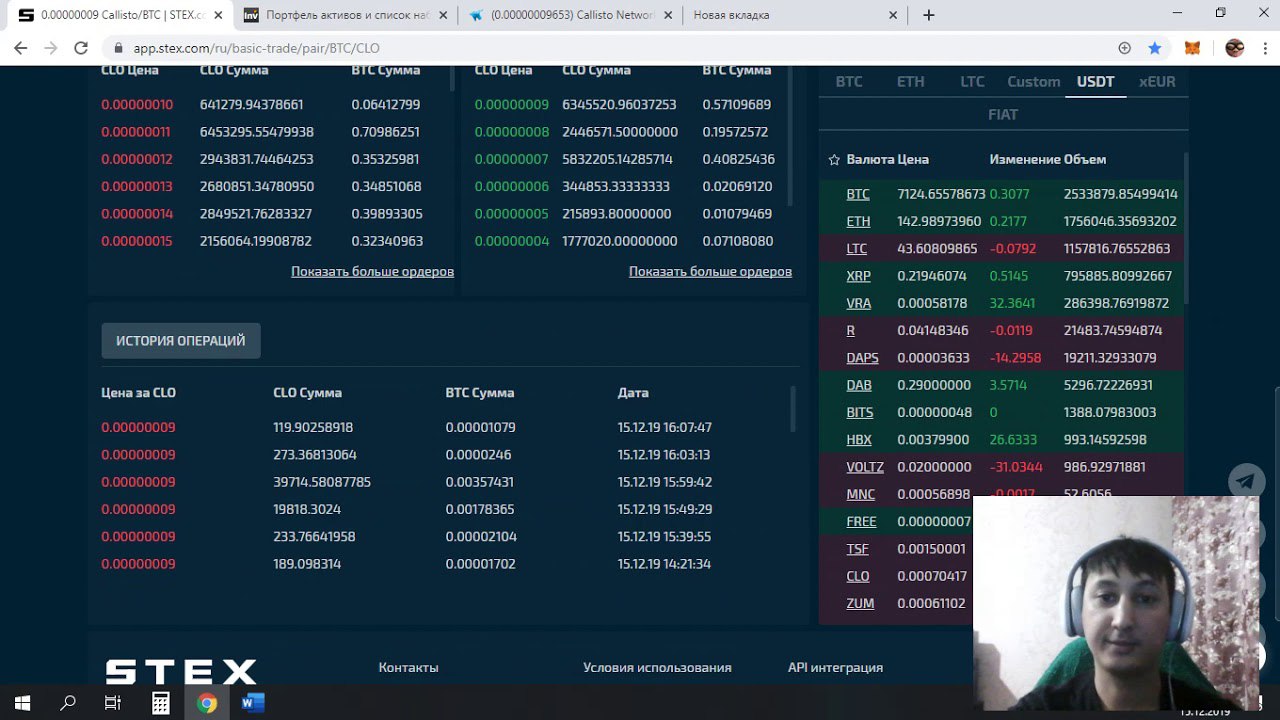
Task: Click the favorites star next to Валюта header
Action: (834, 159)
